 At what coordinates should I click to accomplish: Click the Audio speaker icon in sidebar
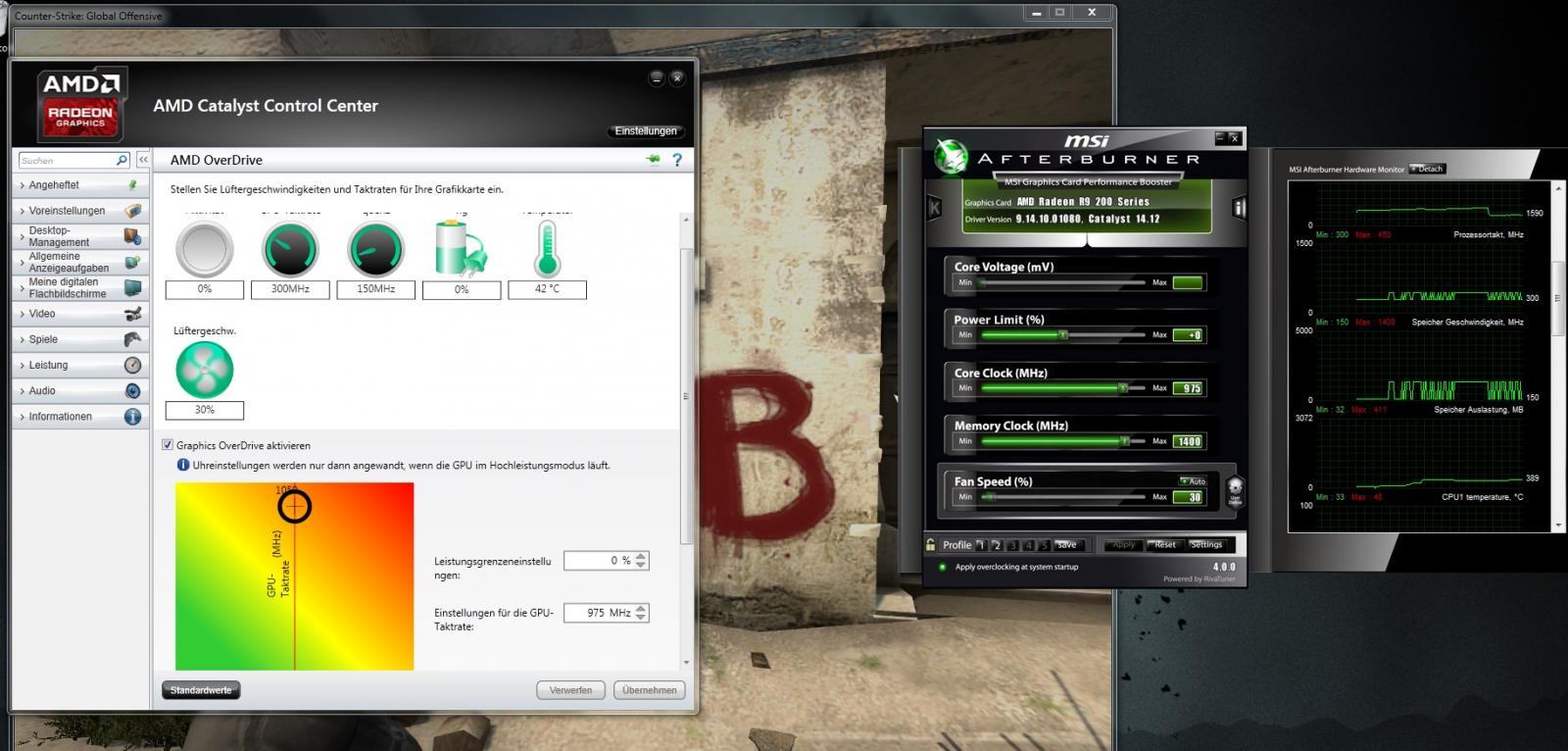(x=133, y=391)
